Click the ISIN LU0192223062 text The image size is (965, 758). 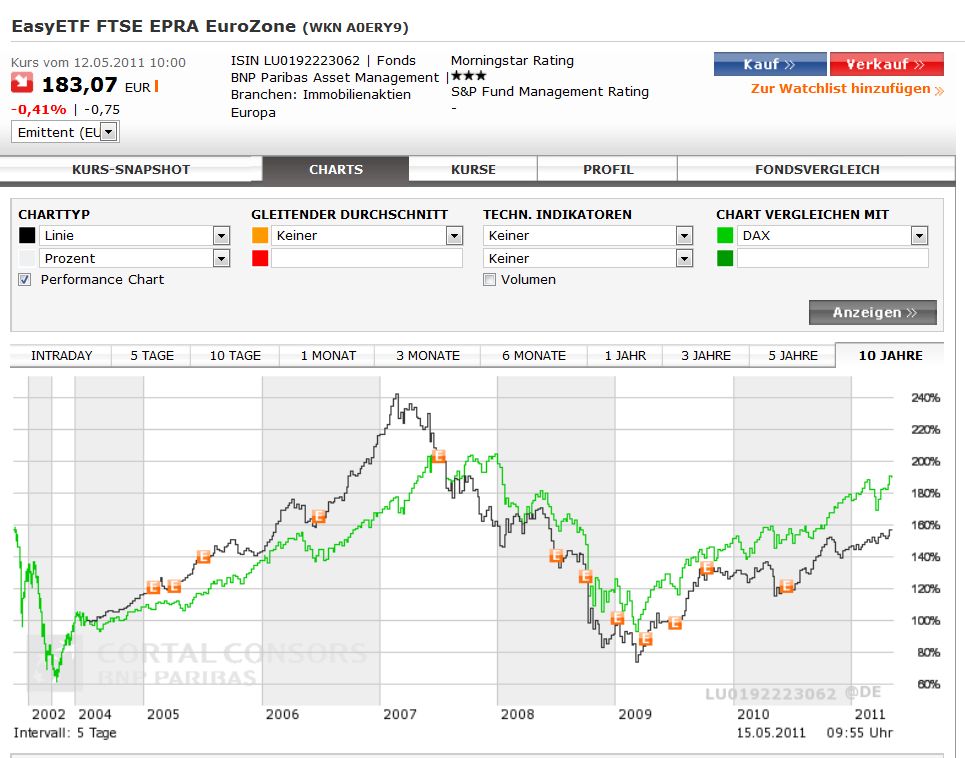tap(295, 60)
